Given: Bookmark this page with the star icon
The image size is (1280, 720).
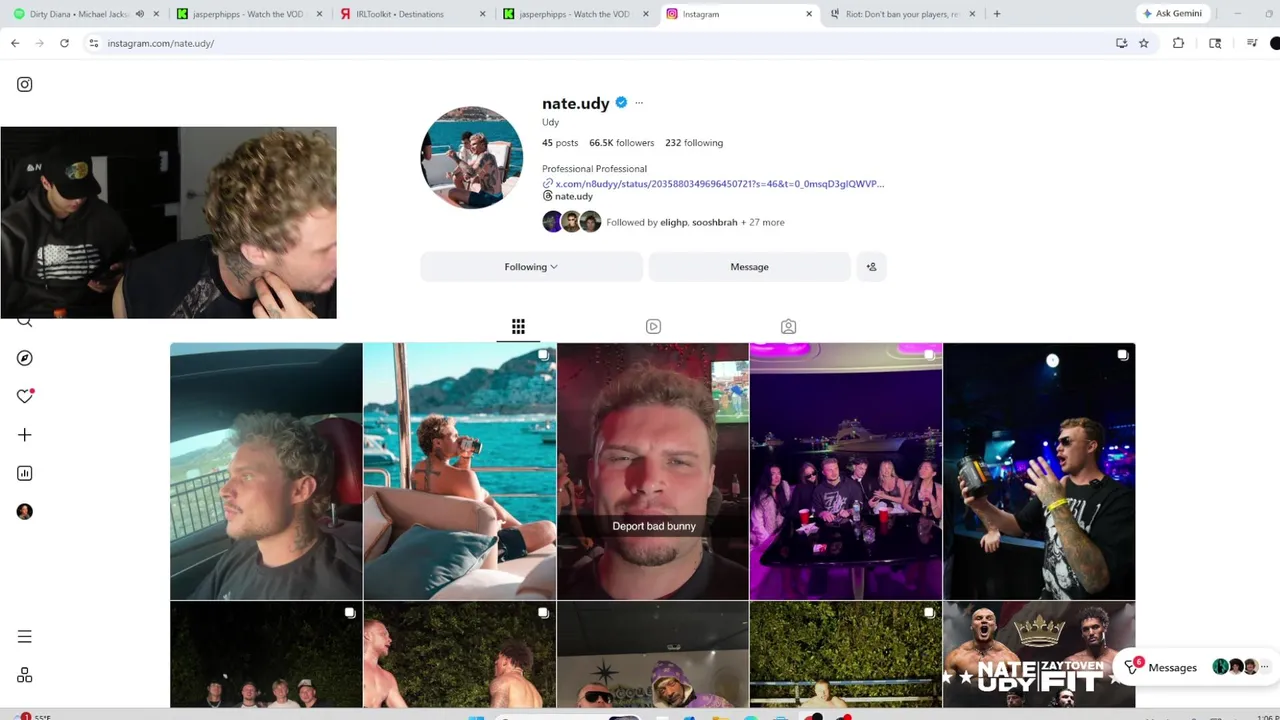Looking at the screenshot, I should (1144, 43).
